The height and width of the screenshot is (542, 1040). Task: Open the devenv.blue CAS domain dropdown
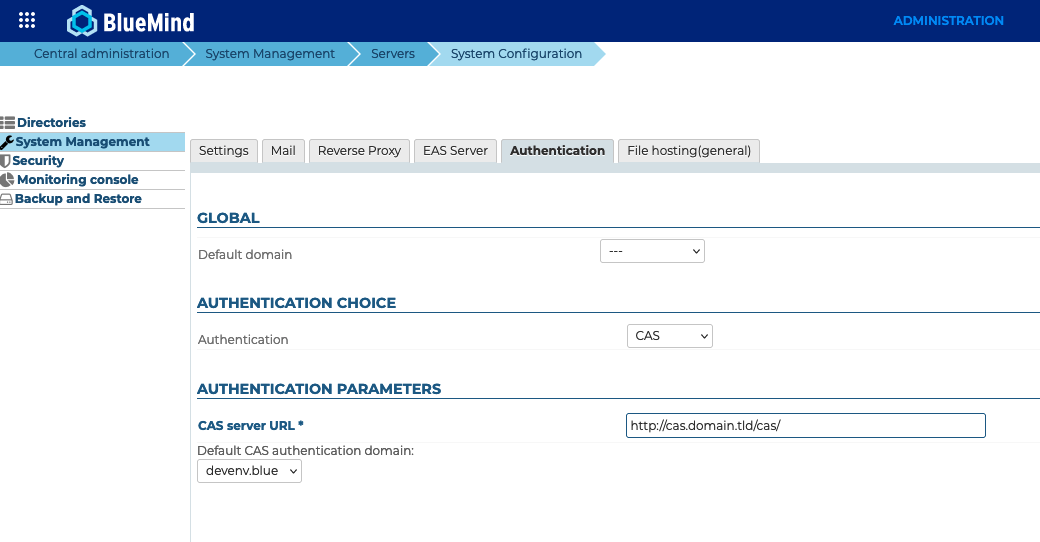coord(249,470)
